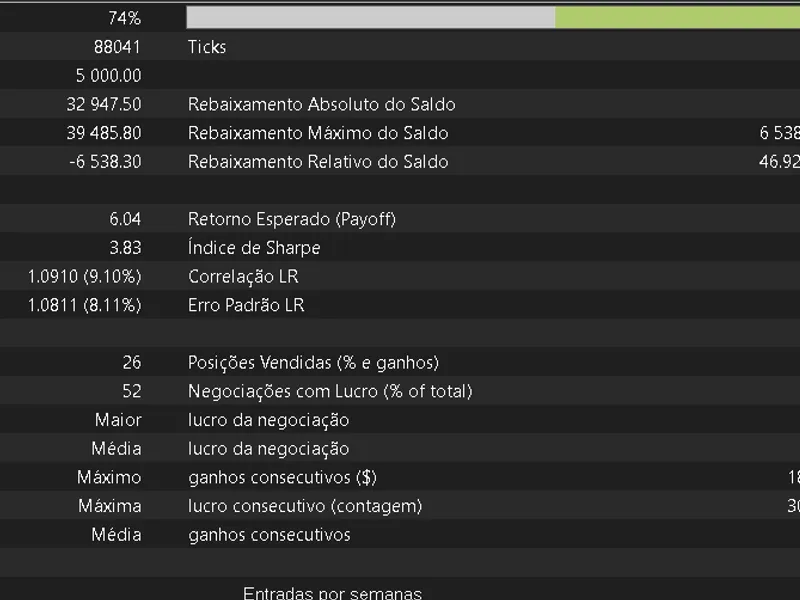Screen dimensions: 800x600
Task: Click the Negociações com Lucro (% of total) label
Action: tap(330, 391)
